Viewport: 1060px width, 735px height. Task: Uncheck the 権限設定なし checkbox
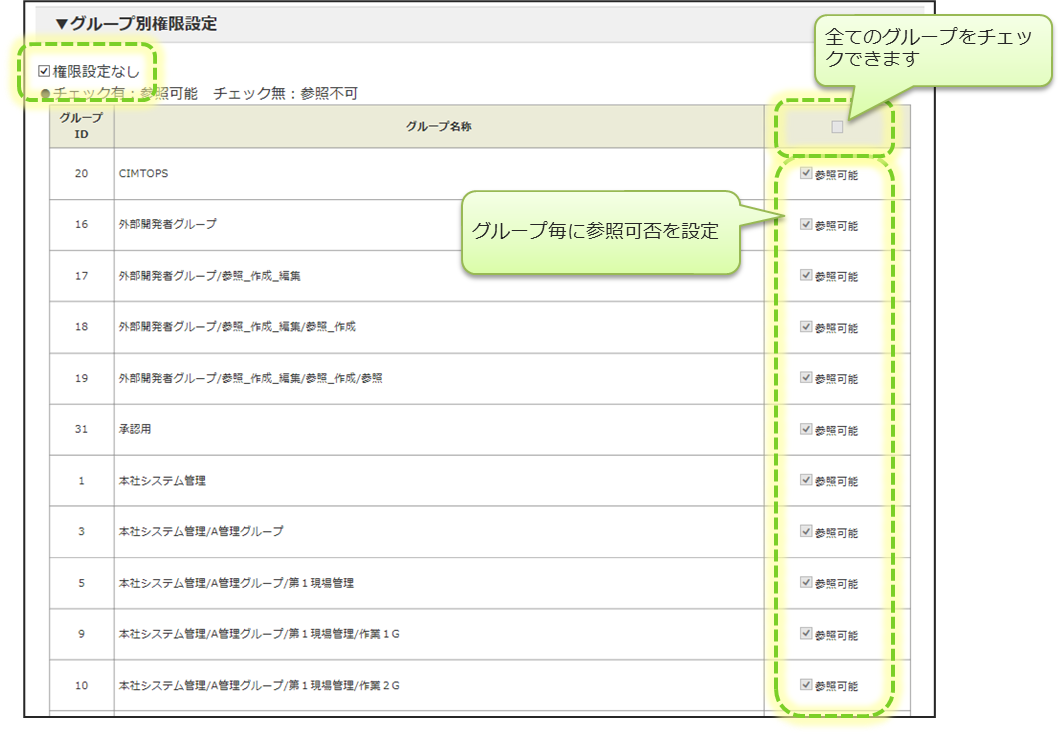pyautogui.click(x=44, y=72)
